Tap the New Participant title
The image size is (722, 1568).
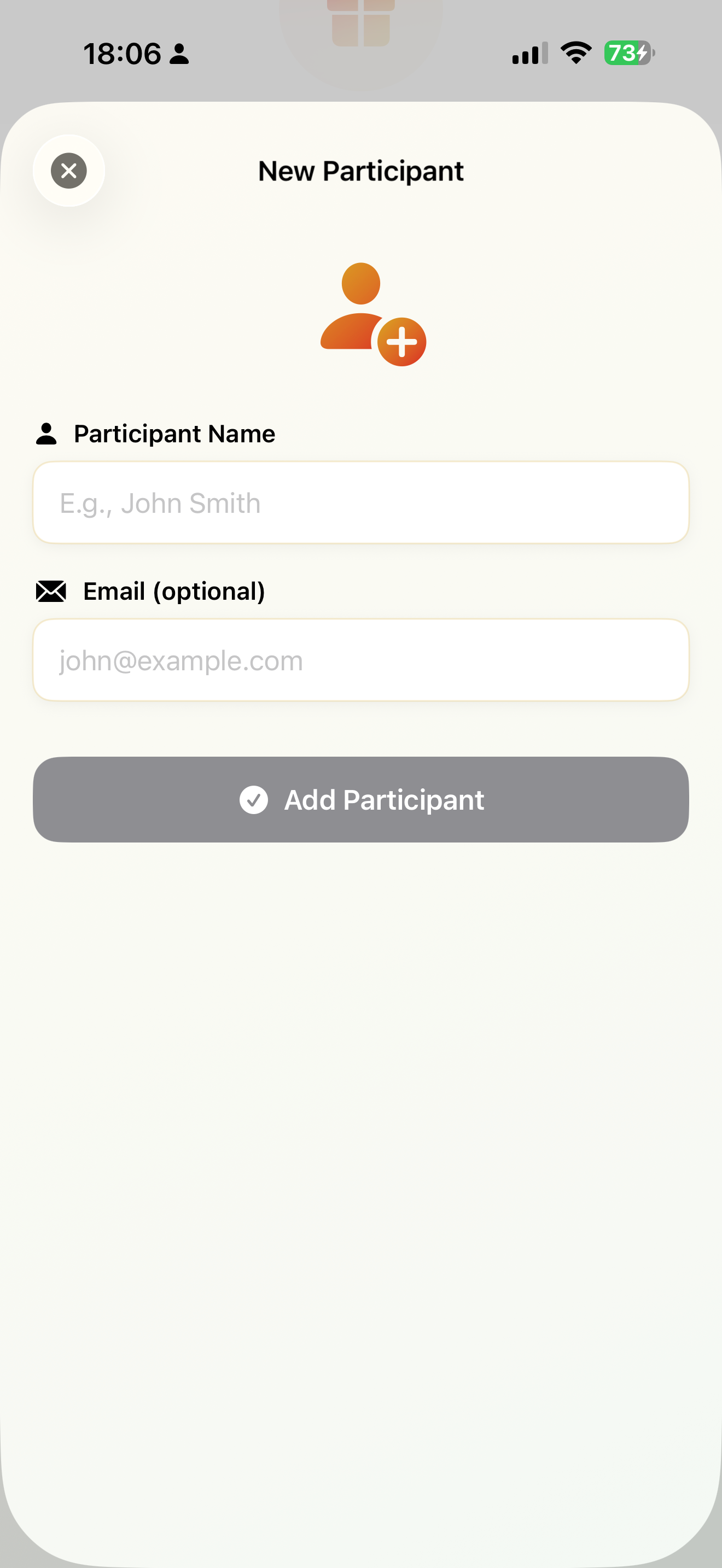point(361,171)
